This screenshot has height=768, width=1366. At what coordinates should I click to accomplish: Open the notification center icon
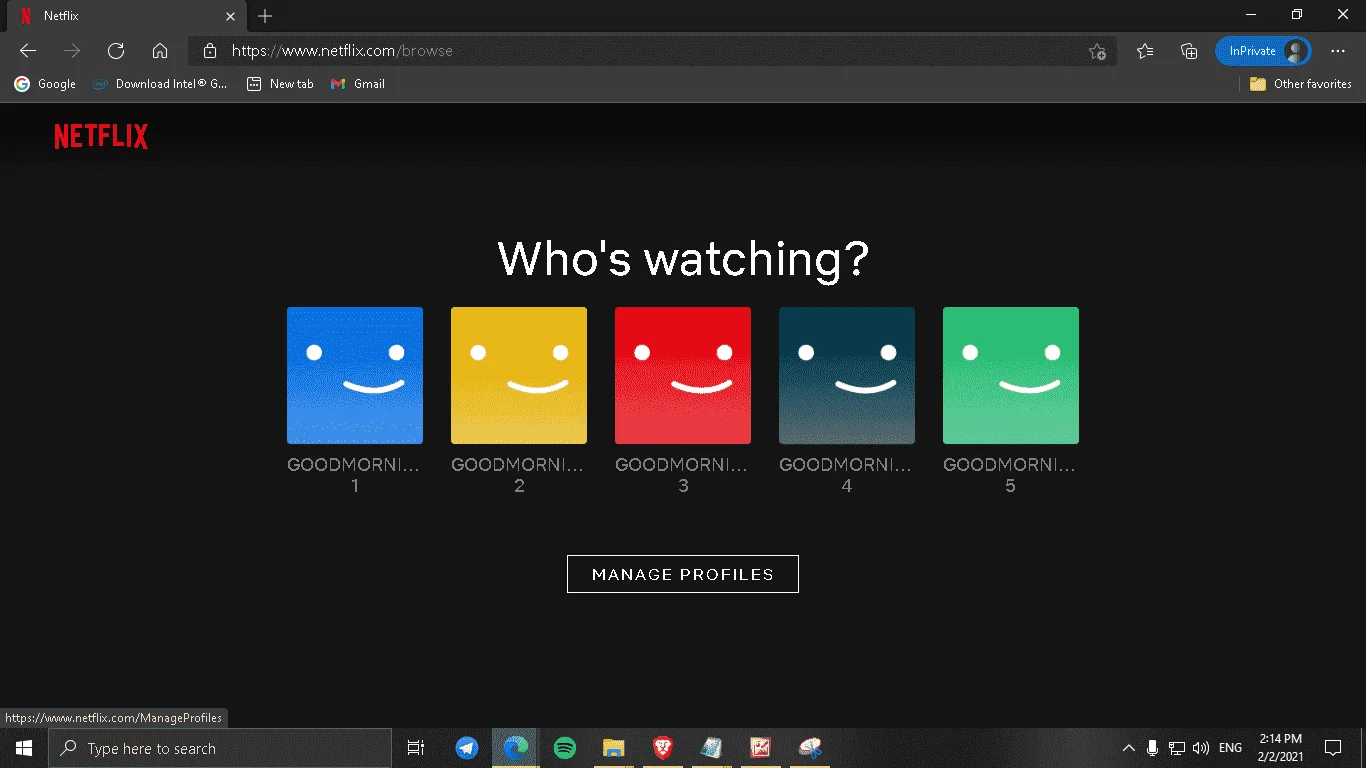[1333, 748]
